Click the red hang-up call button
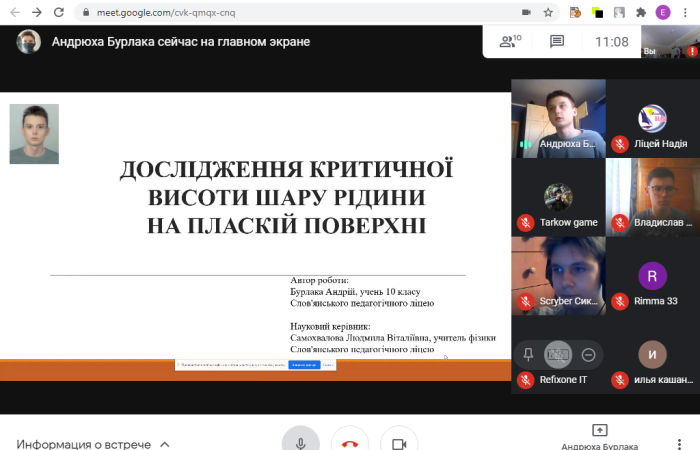700x450 pixels. pos(350,443)
